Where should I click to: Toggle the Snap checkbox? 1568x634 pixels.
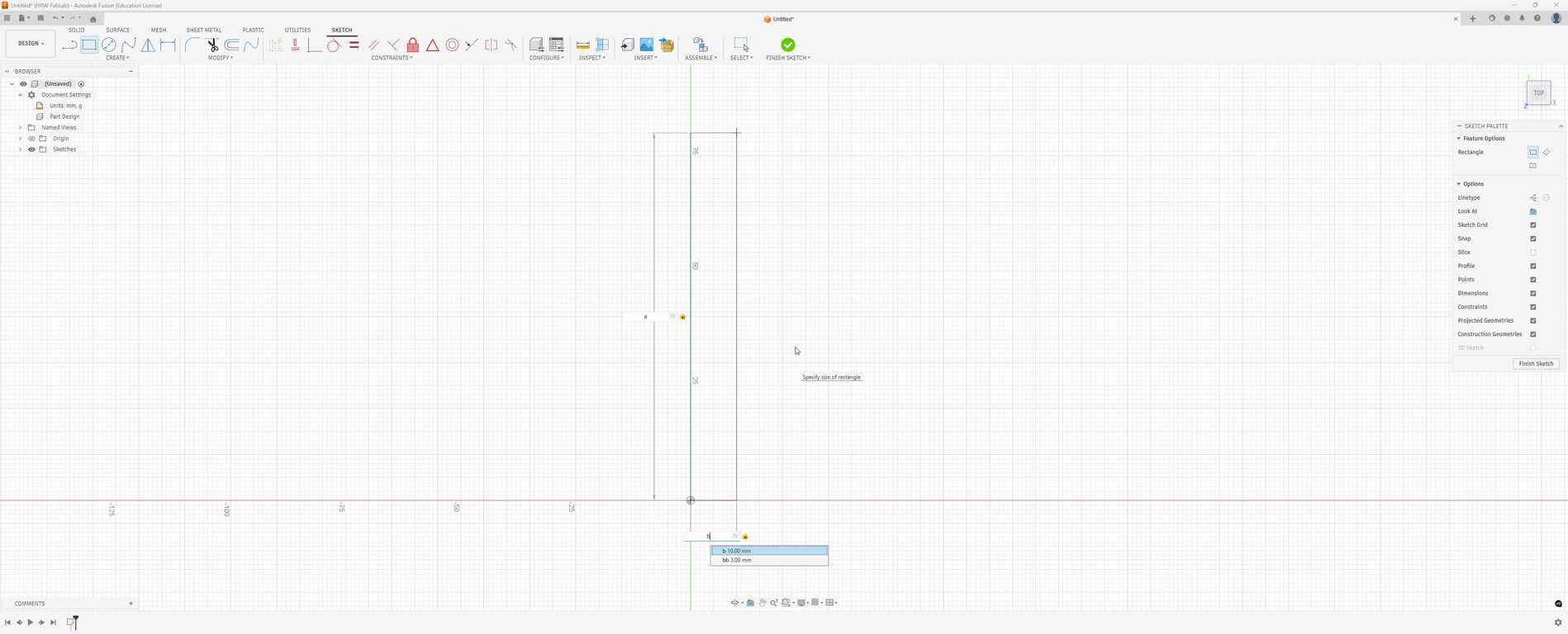tap(1533, 239)
